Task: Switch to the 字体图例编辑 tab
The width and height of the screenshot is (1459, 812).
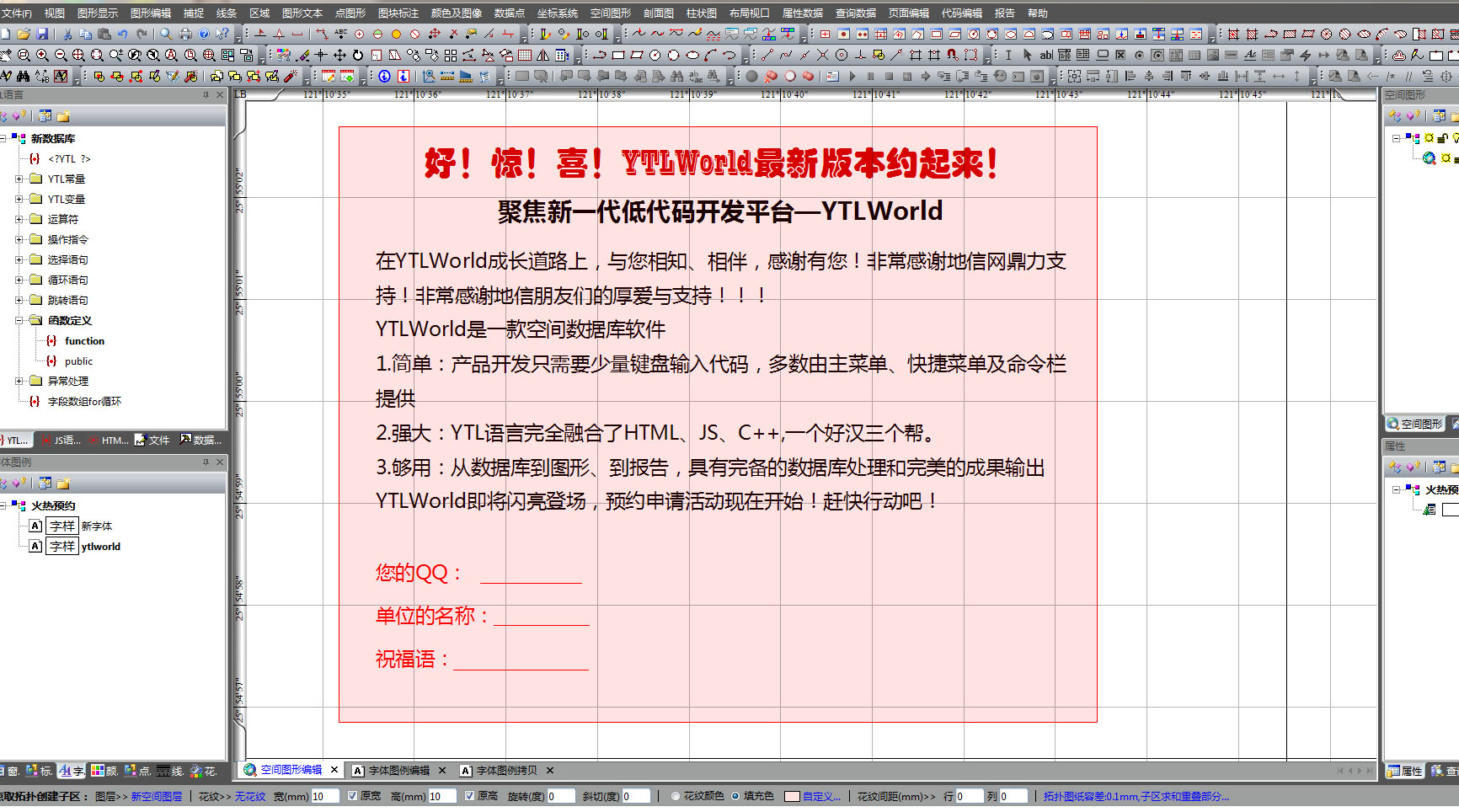Action: click(398, 771)
